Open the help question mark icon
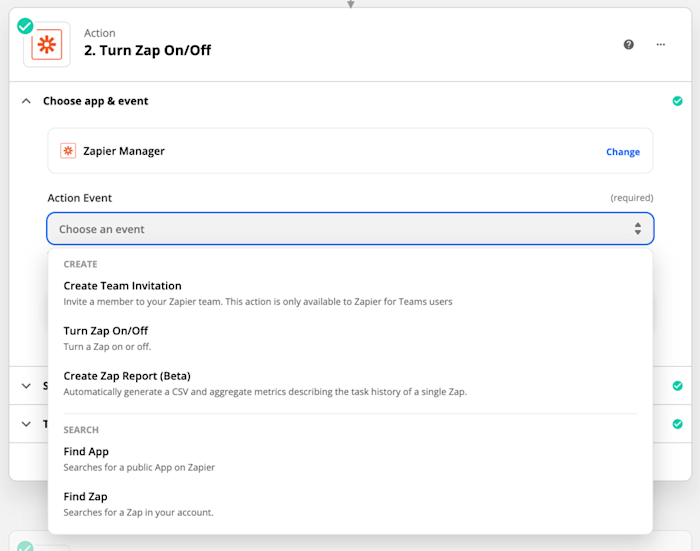The height and width of the screenshot is (551, 700). [x=629, y=44]
